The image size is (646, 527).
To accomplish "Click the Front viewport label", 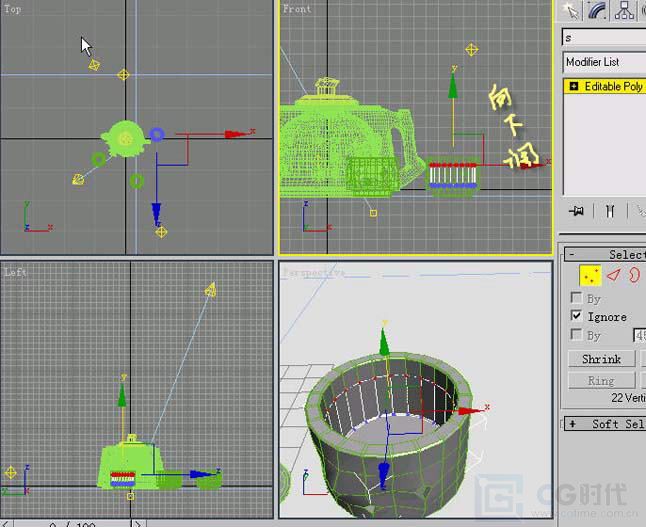I will (297, 9).
